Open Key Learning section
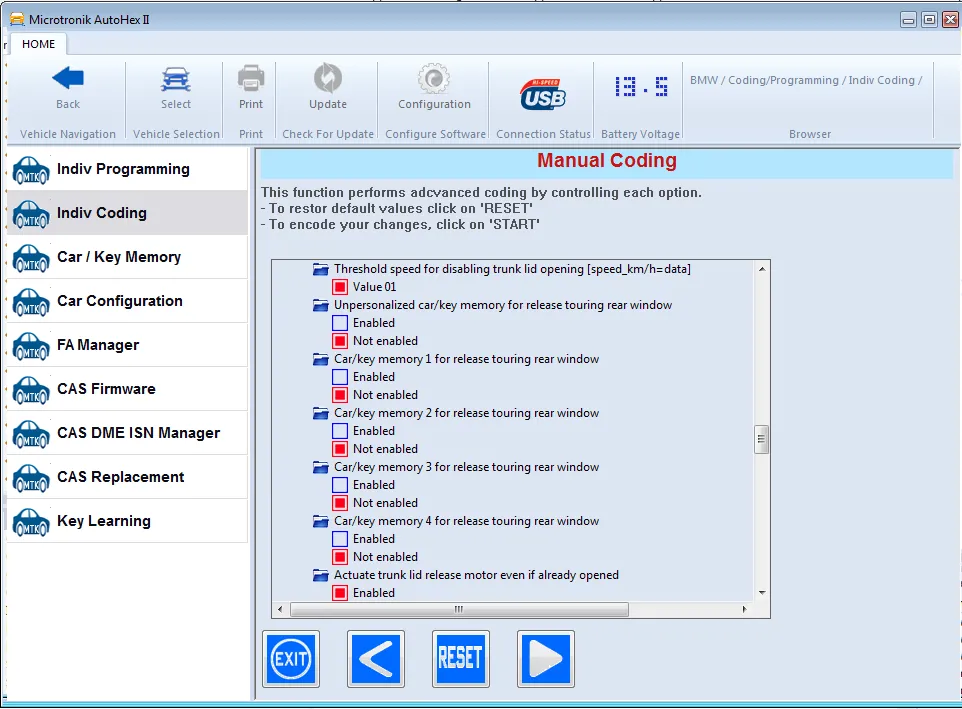Screen dimensions: 962x709 pyautogui.click(x=127, y=522)
